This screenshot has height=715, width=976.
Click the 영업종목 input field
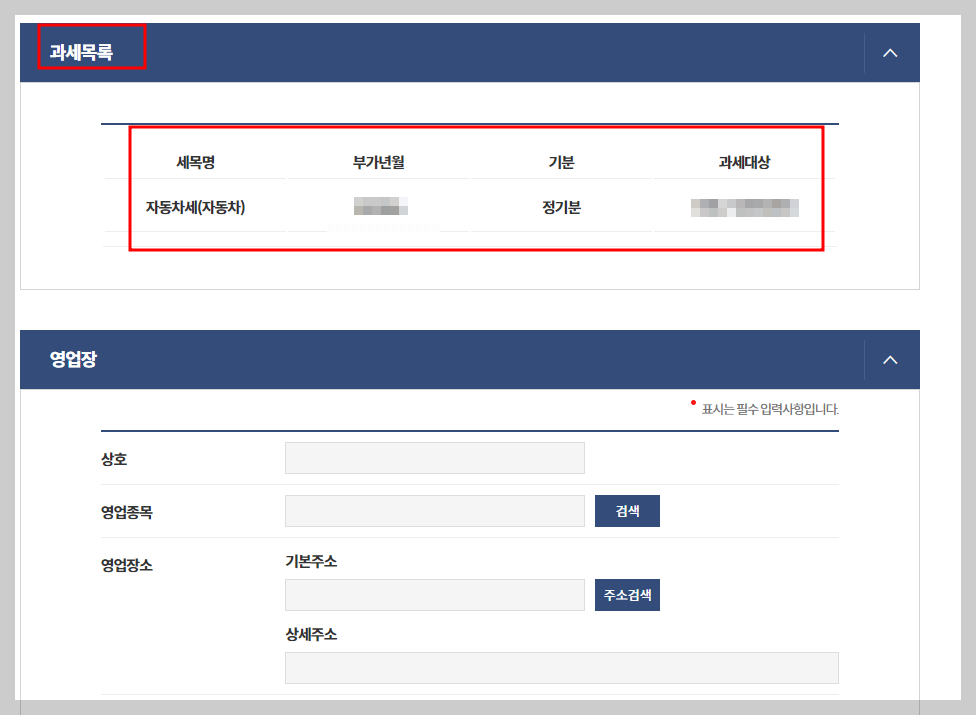tap(434, 510)
